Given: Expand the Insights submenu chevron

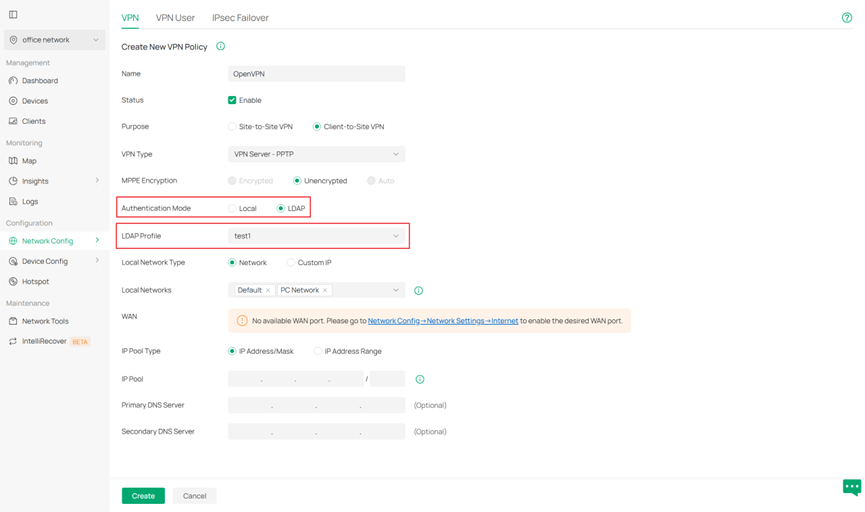Looking at the screenshot, I should 97,180.
